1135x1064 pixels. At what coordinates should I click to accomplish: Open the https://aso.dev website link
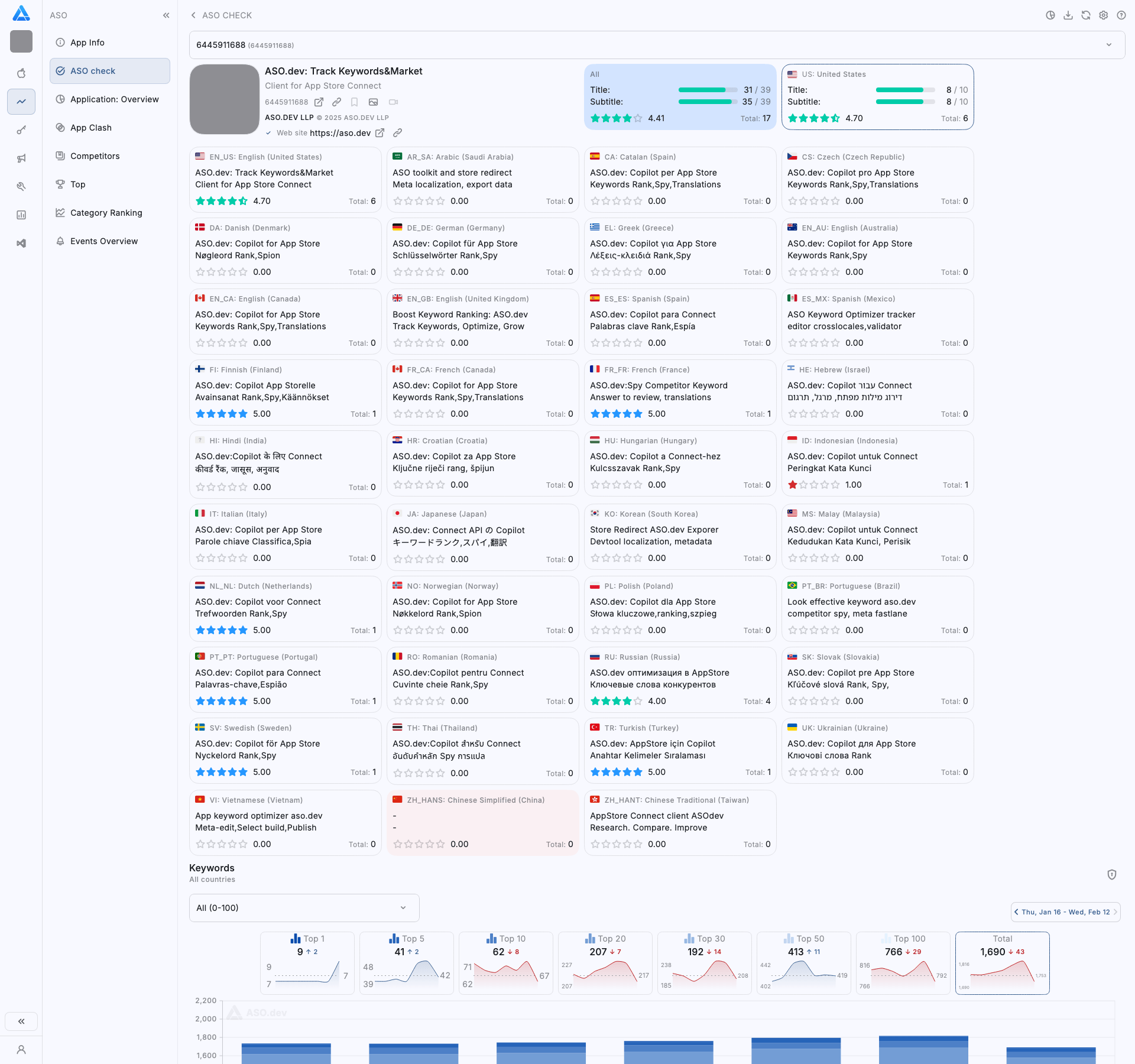pyautogui.click(x=340, y=133)
